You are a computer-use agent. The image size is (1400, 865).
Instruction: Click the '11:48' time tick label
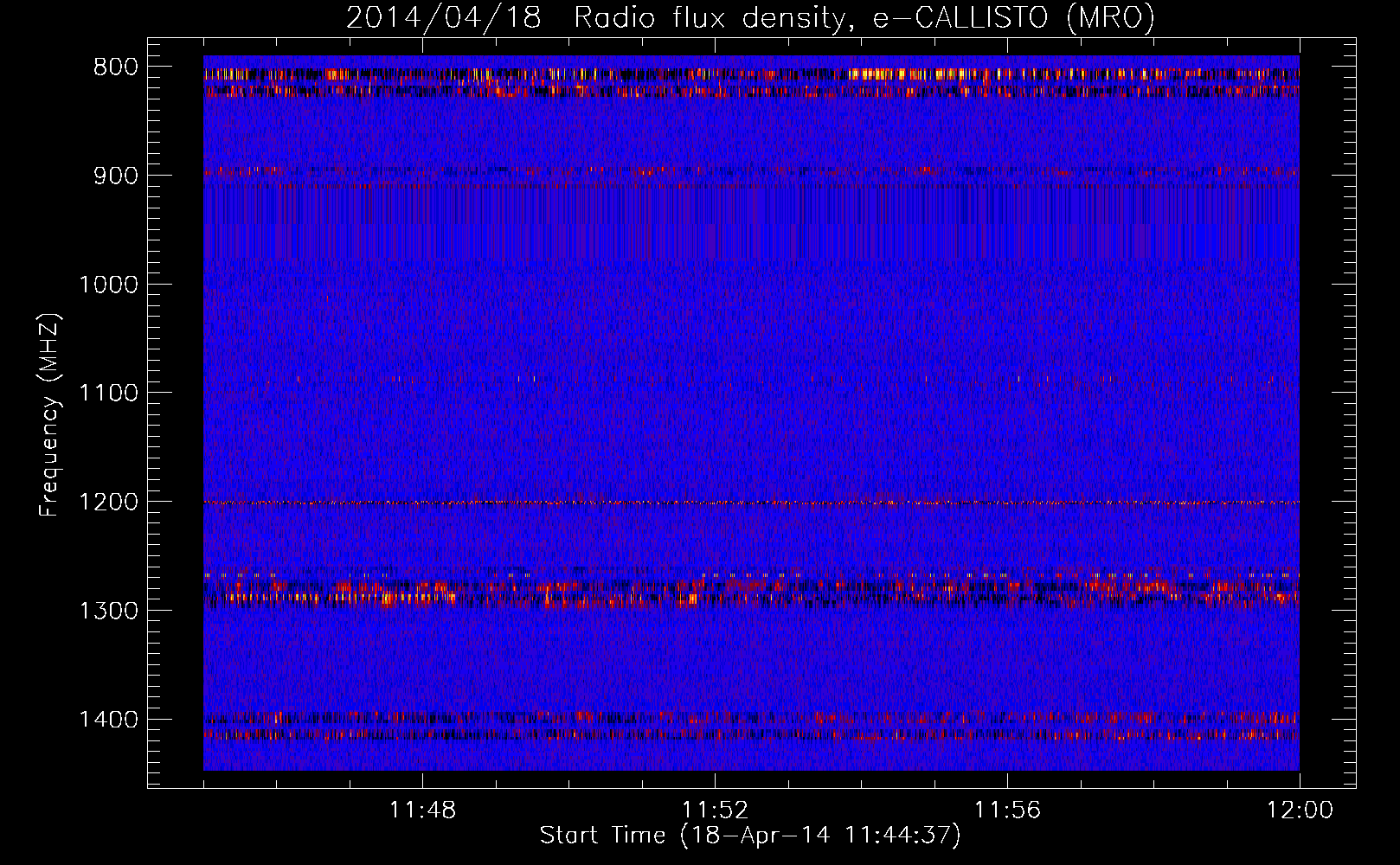(422, 811)
